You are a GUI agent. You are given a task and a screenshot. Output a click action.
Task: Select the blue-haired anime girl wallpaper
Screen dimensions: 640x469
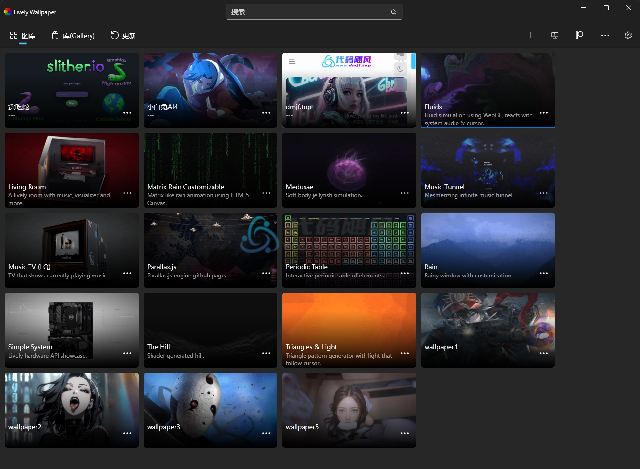pos(211,90)
